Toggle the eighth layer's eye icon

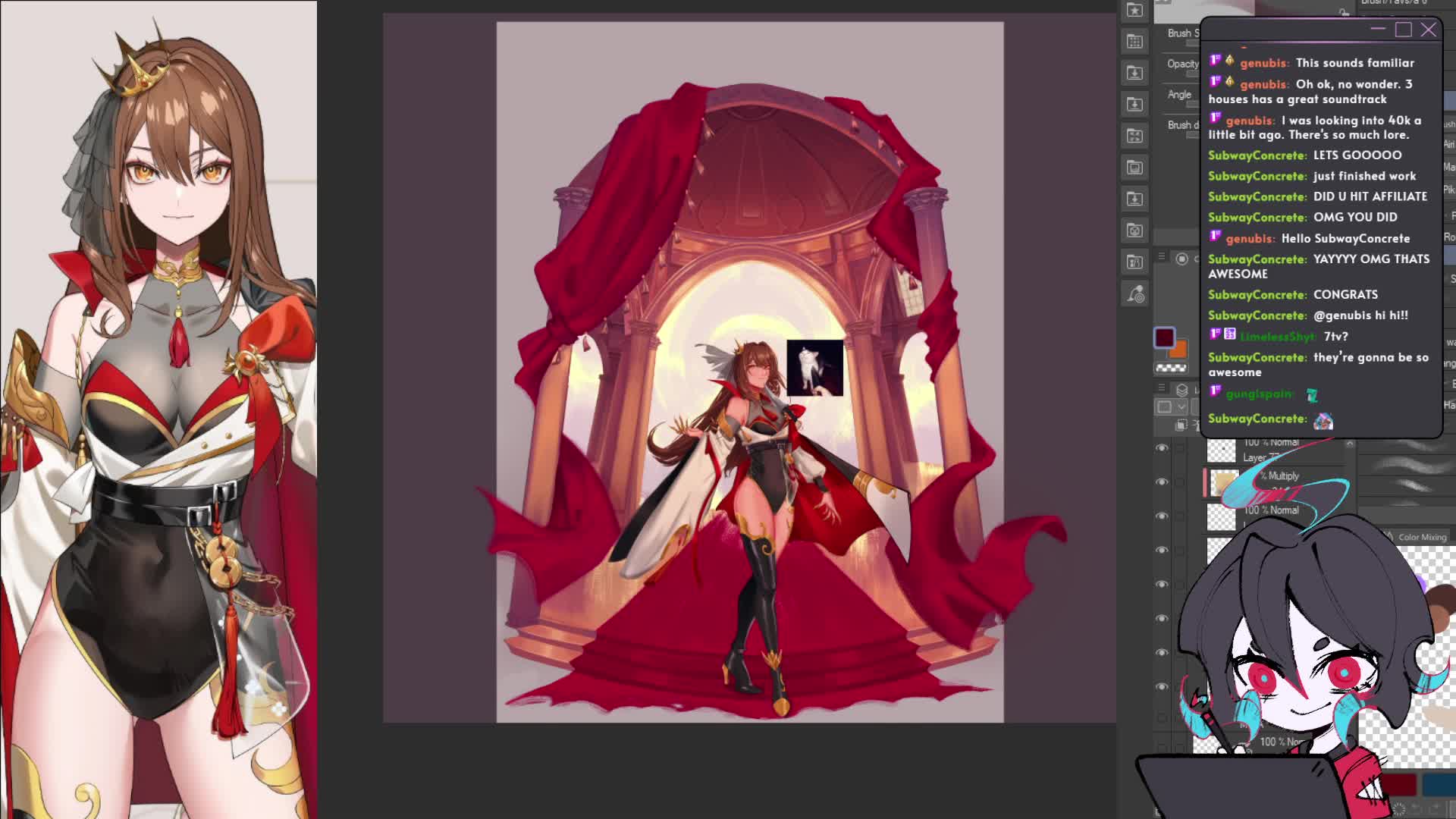1161,687
